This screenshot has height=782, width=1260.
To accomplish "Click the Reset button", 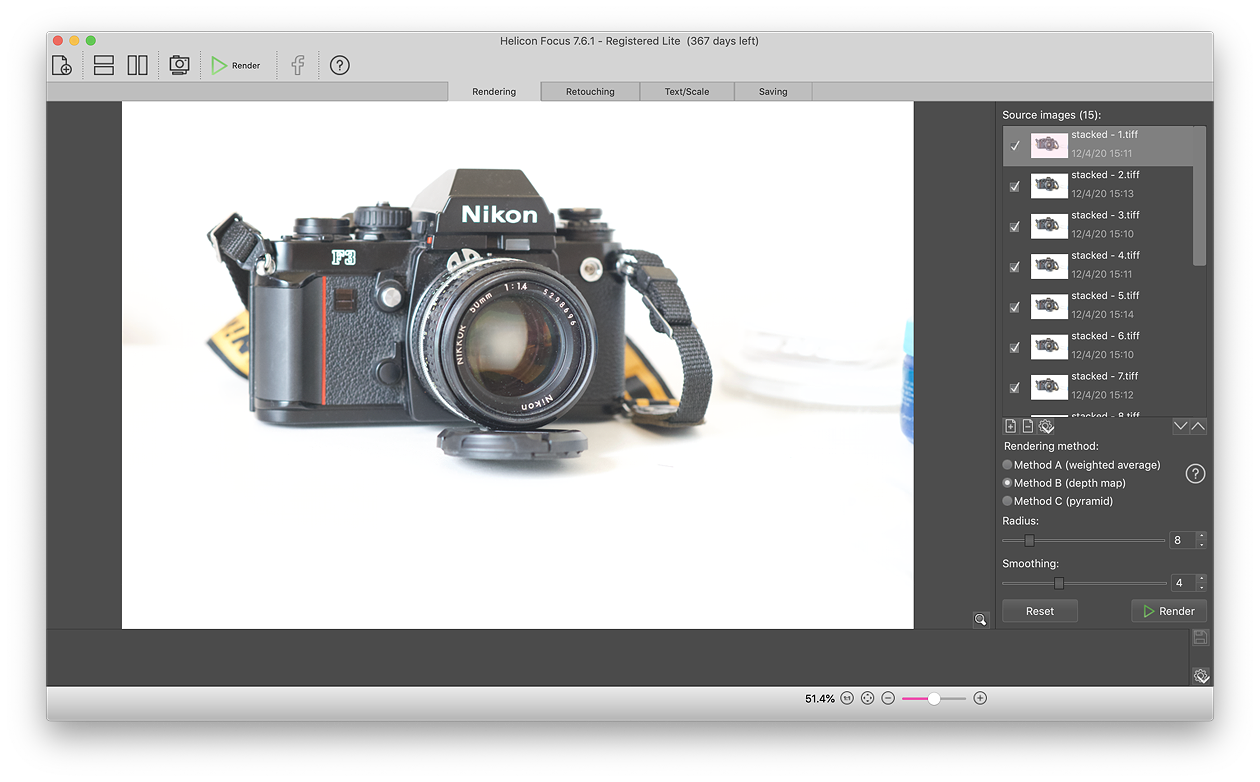I will pyautogui.click(x=1040, y=611).
